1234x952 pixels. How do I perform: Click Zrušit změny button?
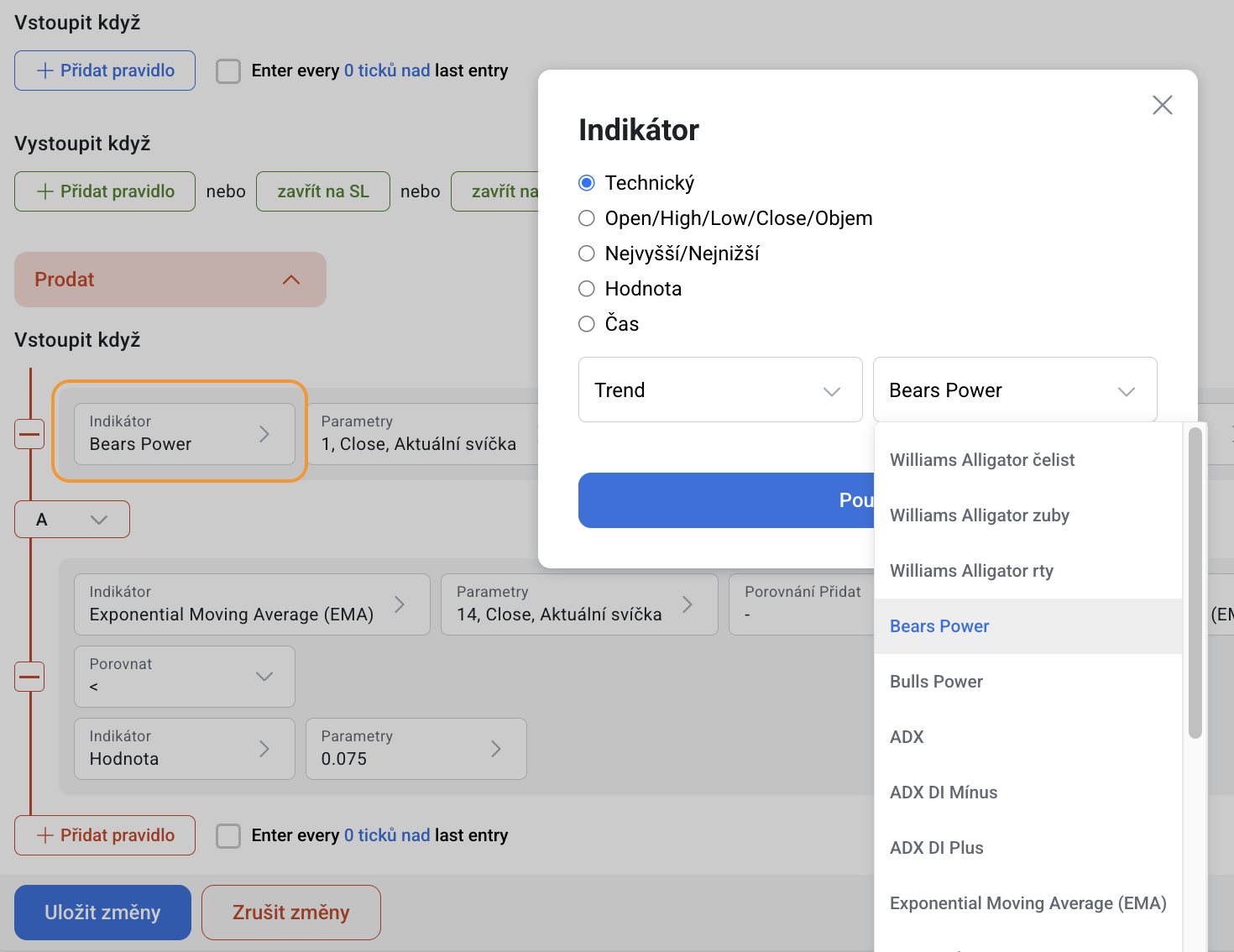point(291,913)
